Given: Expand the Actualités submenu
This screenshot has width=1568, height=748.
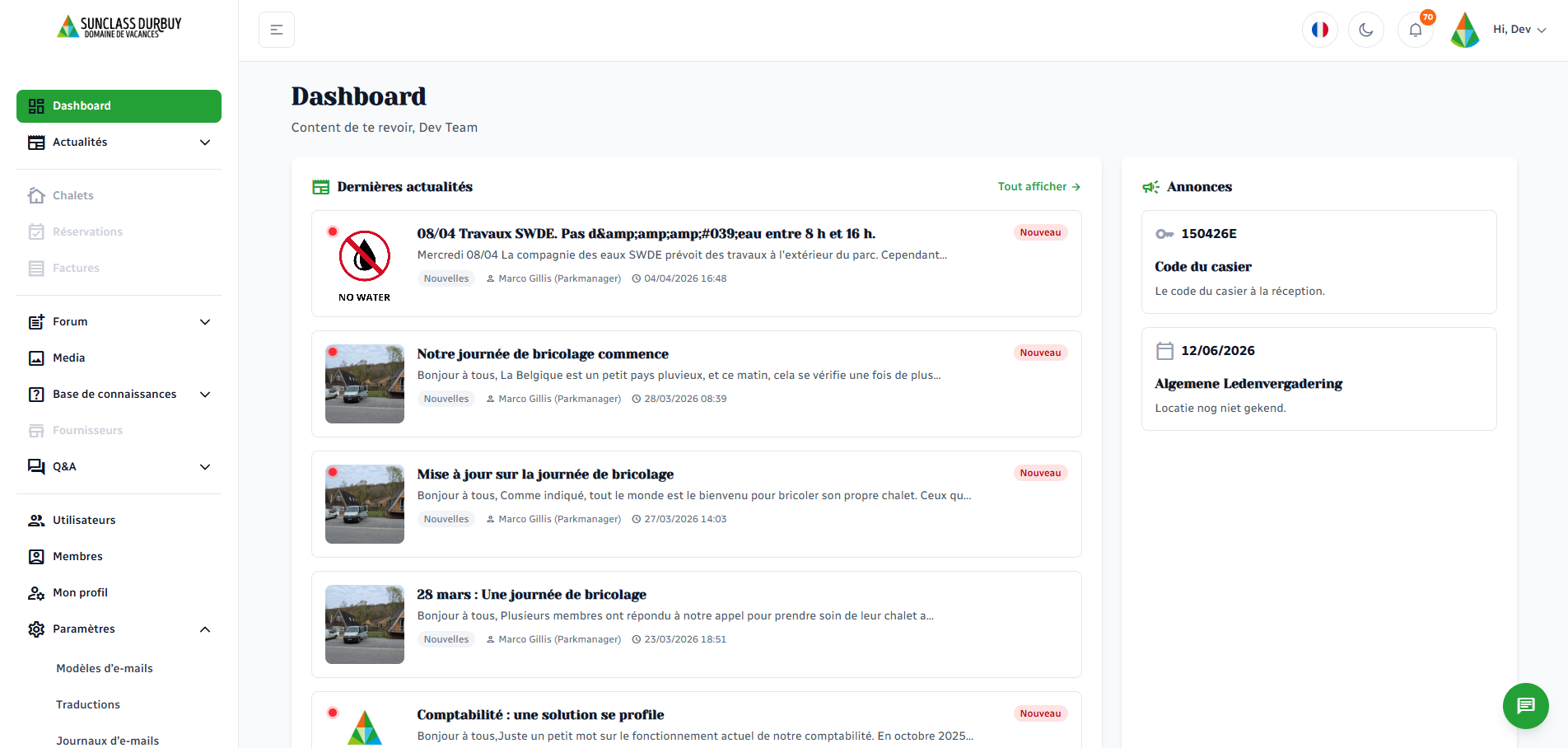Looking at the screenshot, I should coord(205,143).
